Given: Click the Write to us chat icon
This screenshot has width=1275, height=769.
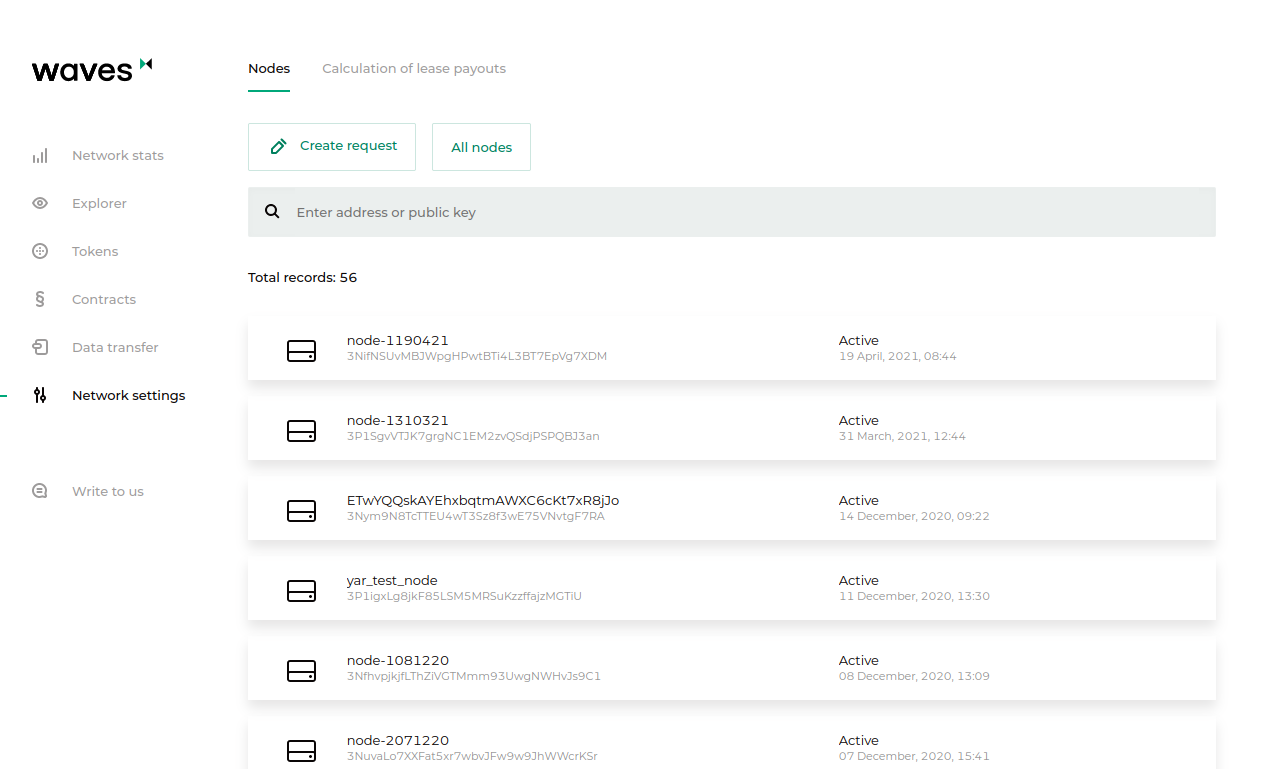Looking at the screenshot, I should (40, 492).
